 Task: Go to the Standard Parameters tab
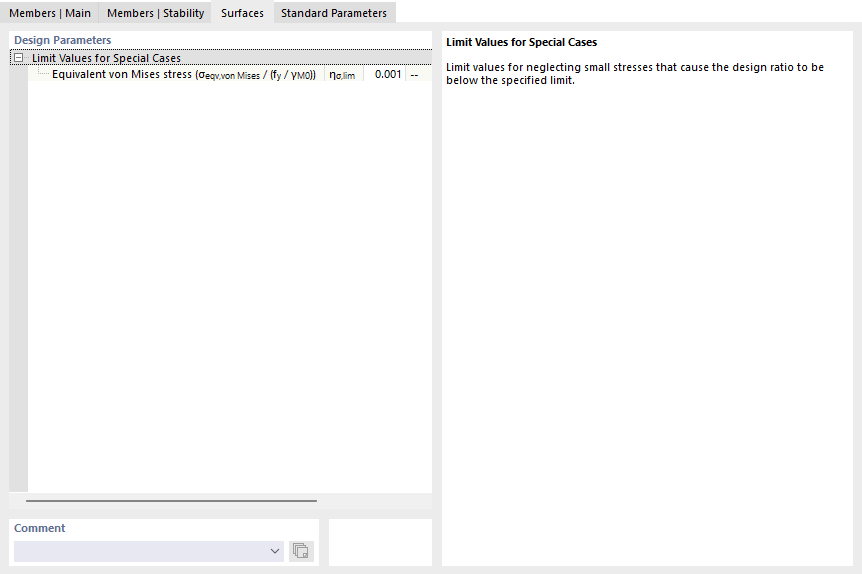(334, 13)
